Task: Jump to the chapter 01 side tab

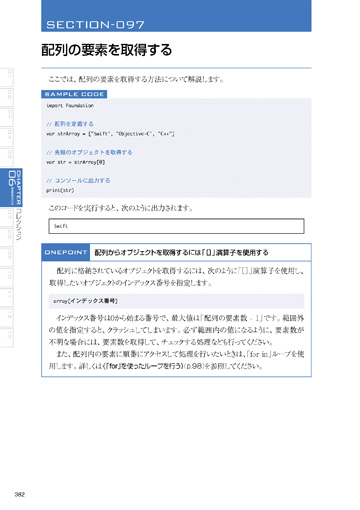Action: coord(7,77)
